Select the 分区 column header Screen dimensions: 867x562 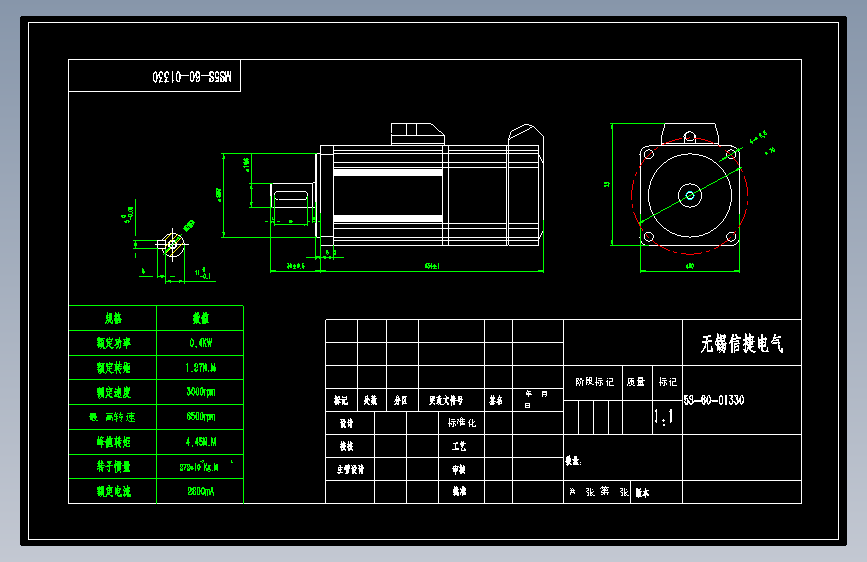click(401, 400)
